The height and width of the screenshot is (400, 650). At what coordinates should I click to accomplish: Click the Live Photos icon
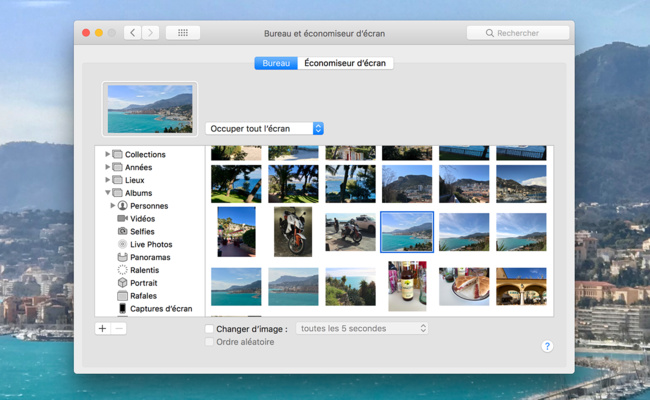coord(122,244)
